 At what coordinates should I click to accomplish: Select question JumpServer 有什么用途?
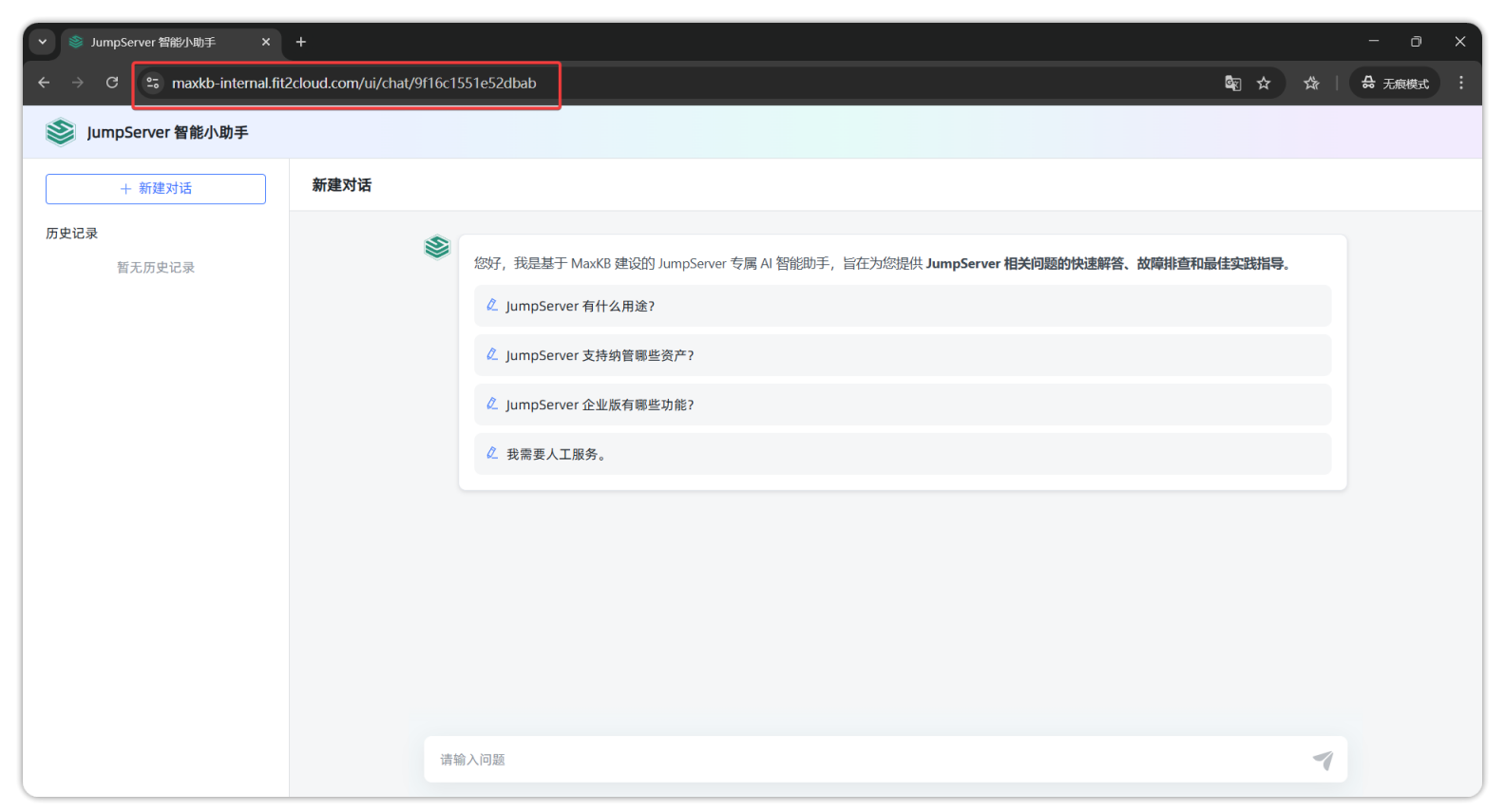tap(903, 306)
